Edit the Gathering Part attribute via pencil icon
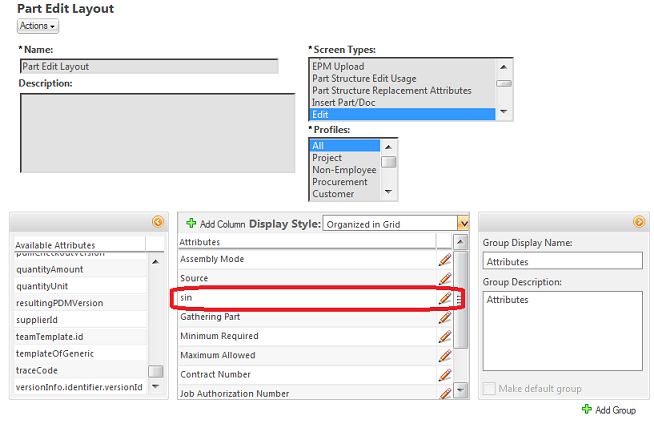 [x=445, y=317]
